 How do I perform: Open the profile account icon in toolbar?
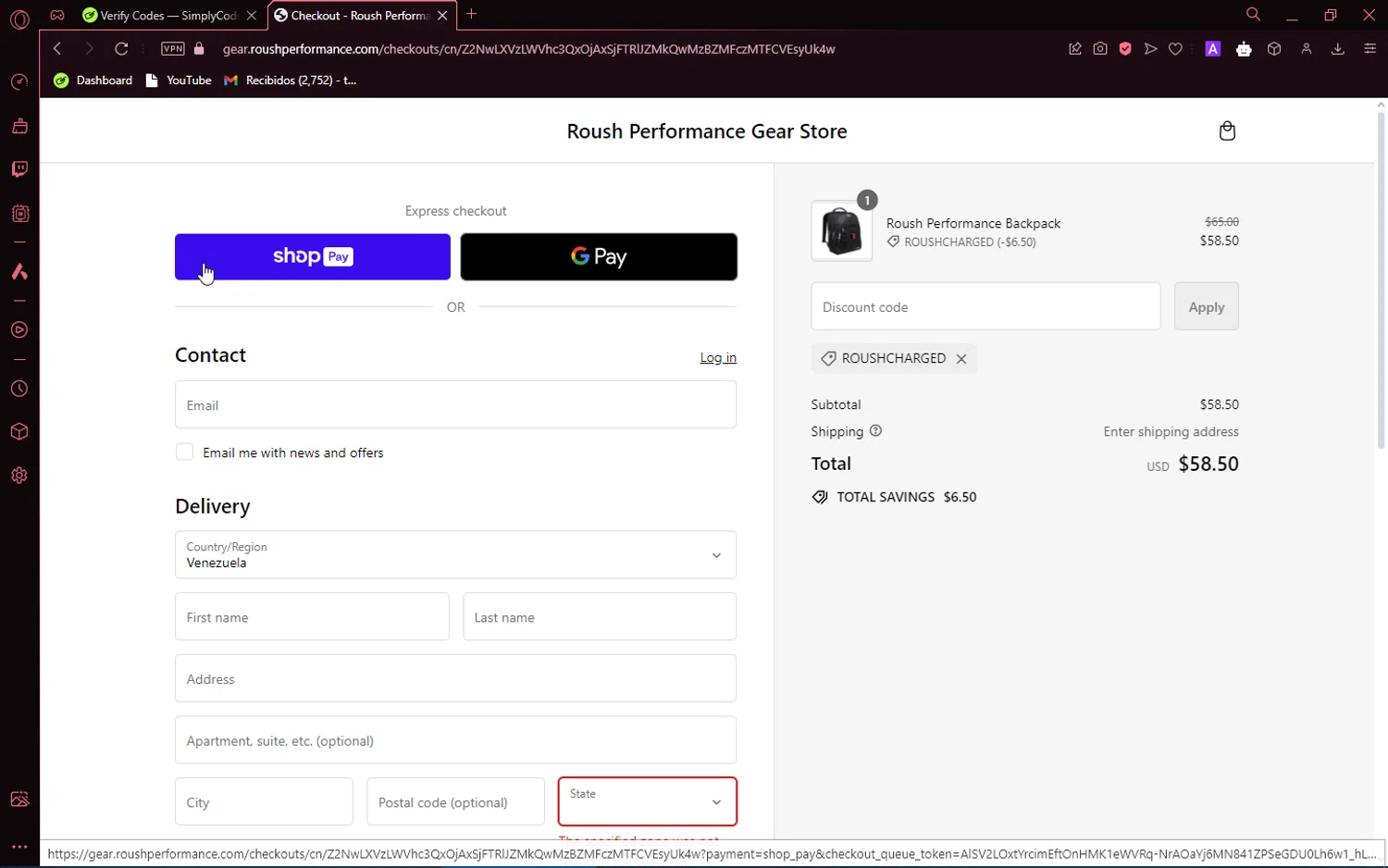1307,49
